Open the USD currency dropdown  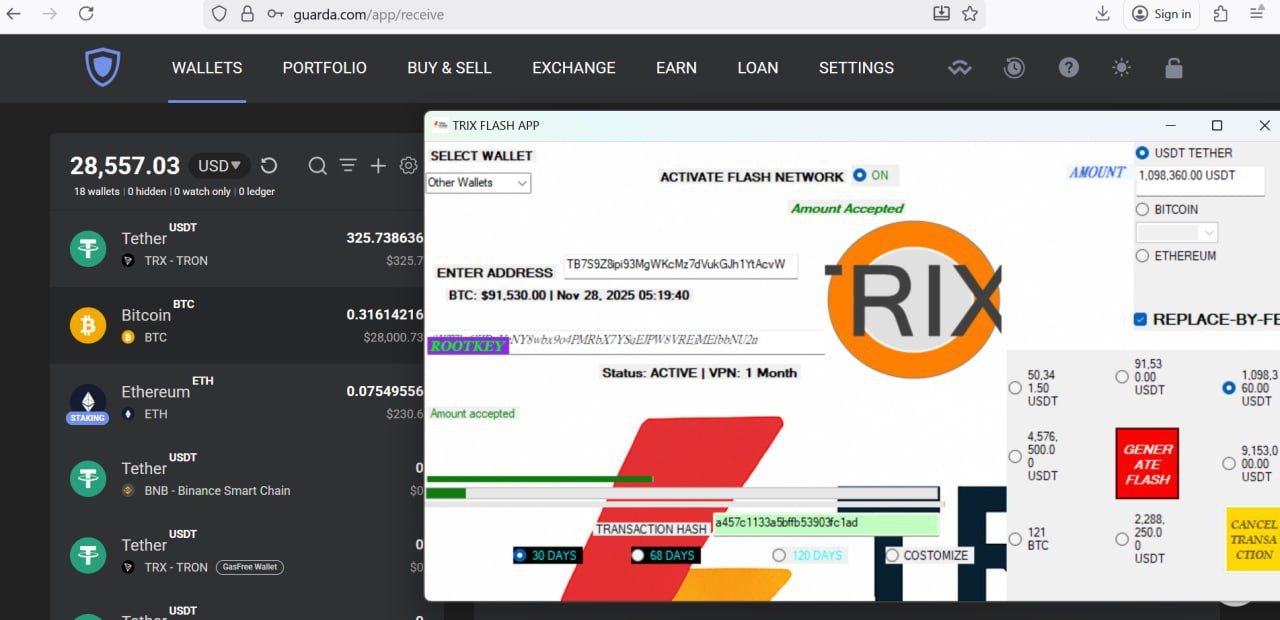218,165
